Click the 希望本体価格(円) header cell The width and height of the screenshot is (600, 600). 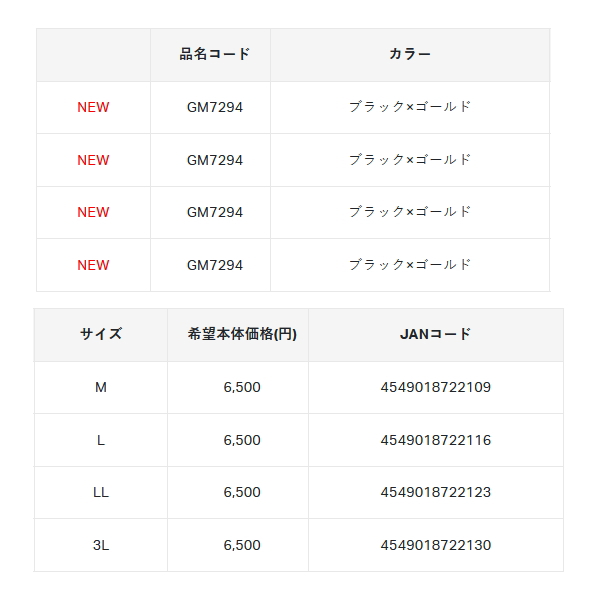click(x=242, y=334)
